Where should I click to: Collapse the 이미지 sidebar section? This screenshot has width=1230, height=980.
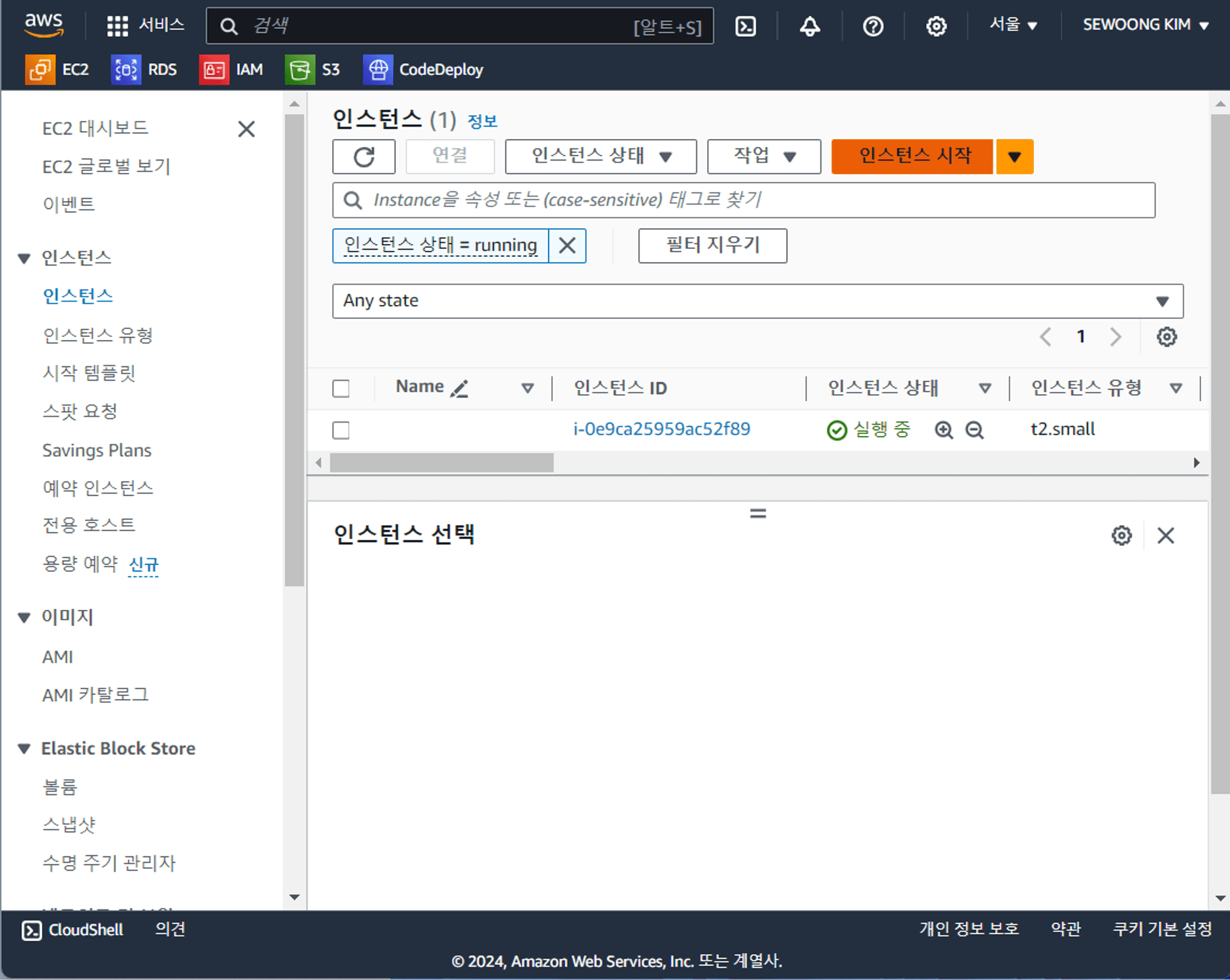point(24,617)
